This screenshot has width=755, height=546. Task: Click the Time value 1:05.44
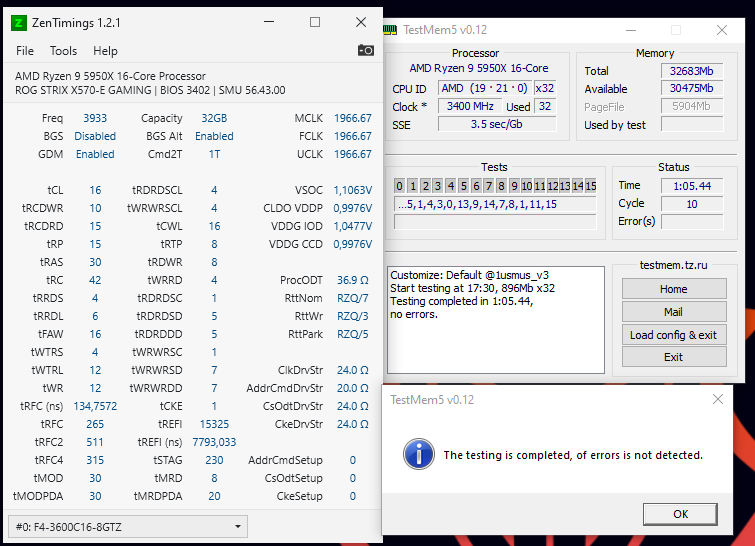[x=692, y=186]
